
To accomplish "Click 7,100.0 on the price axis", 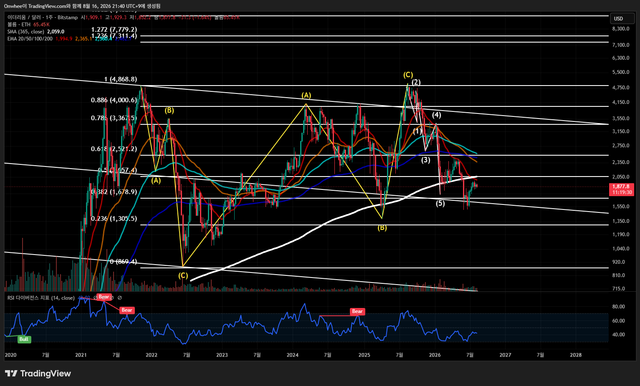I will coord(621,45).
